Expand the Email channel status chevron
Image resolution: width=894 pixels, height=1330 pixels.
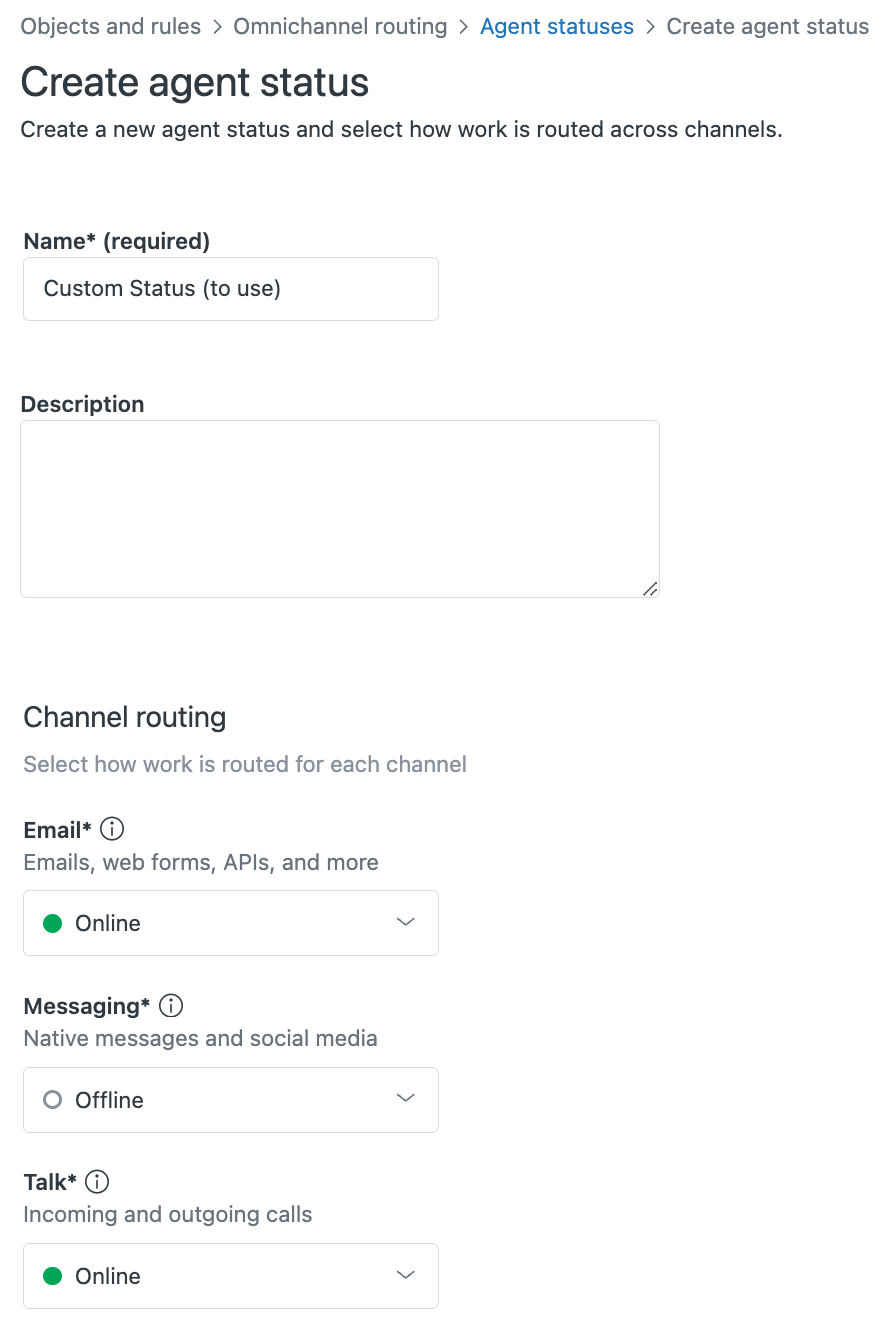click(x=405, y=922)
